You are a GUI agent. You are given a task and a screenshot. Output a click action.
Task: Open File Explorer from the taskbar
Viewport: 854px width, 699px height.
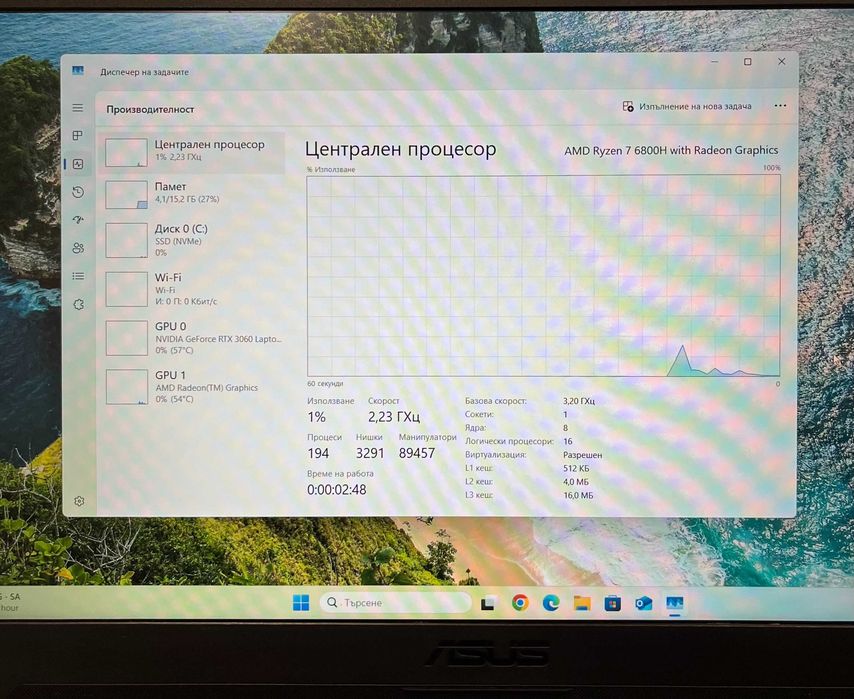coord(582,603)
